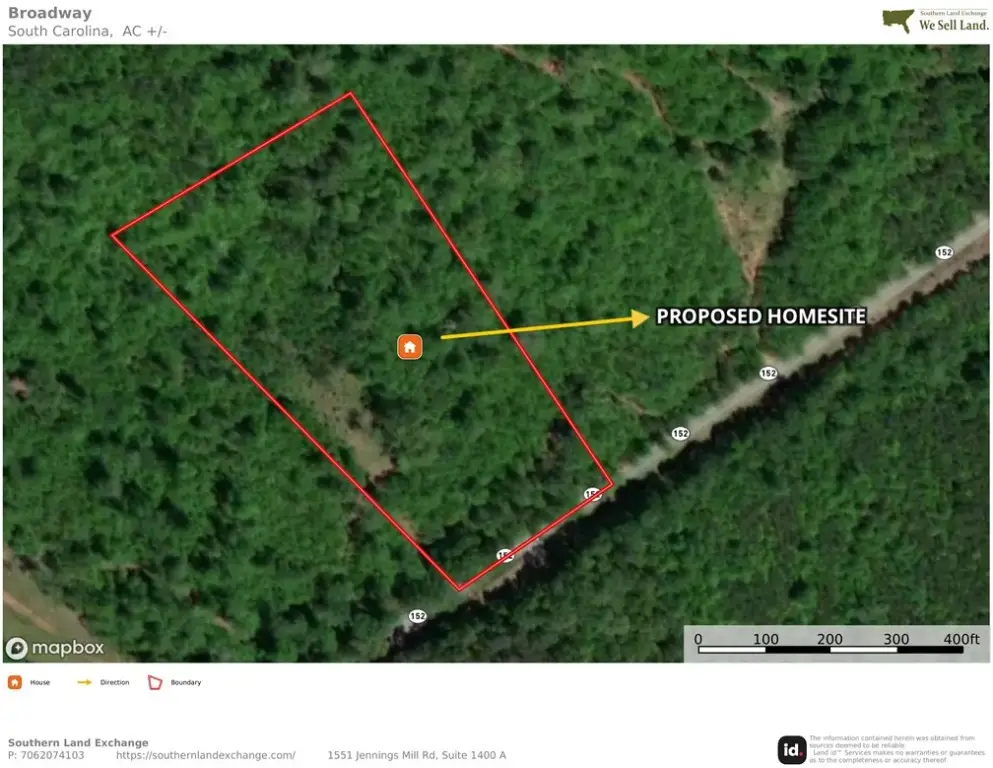This screenshot has height=768, width=993.
Task: Click the 400ft mark on the scale bar
Action: tap(963, 638)
